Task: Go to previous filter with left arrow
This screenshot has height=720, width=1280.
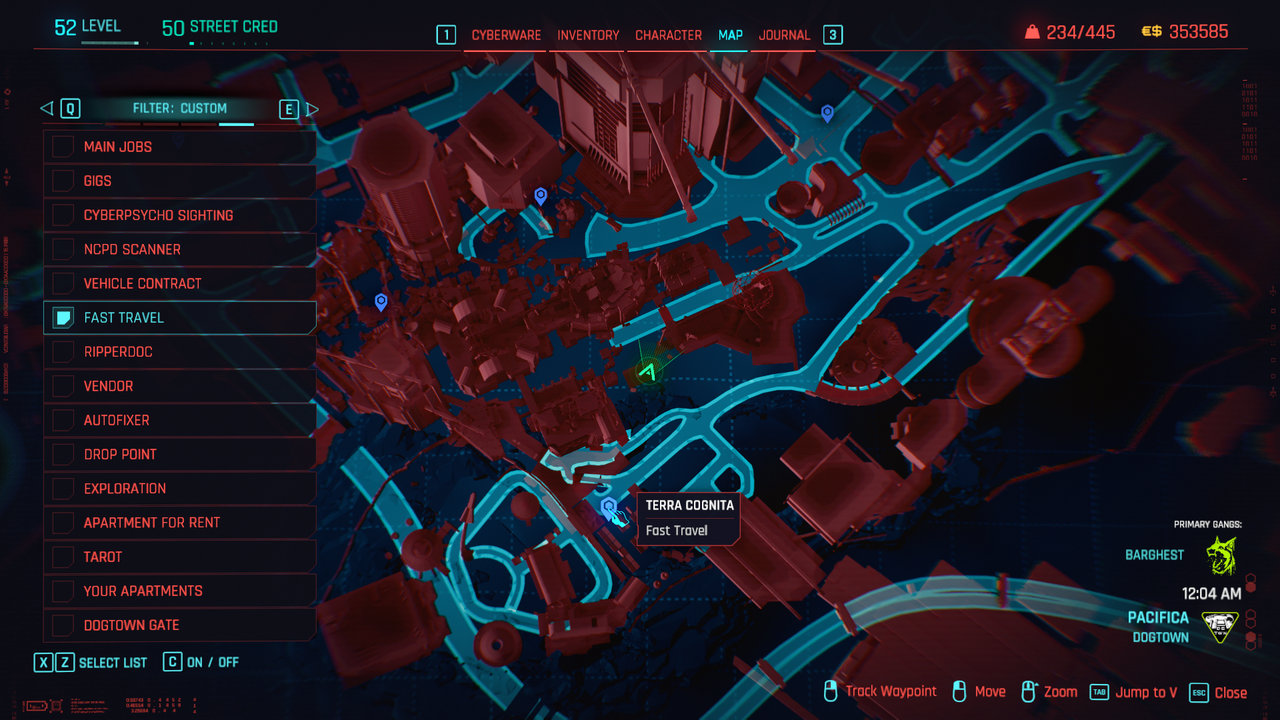Action: coord(46,109)
